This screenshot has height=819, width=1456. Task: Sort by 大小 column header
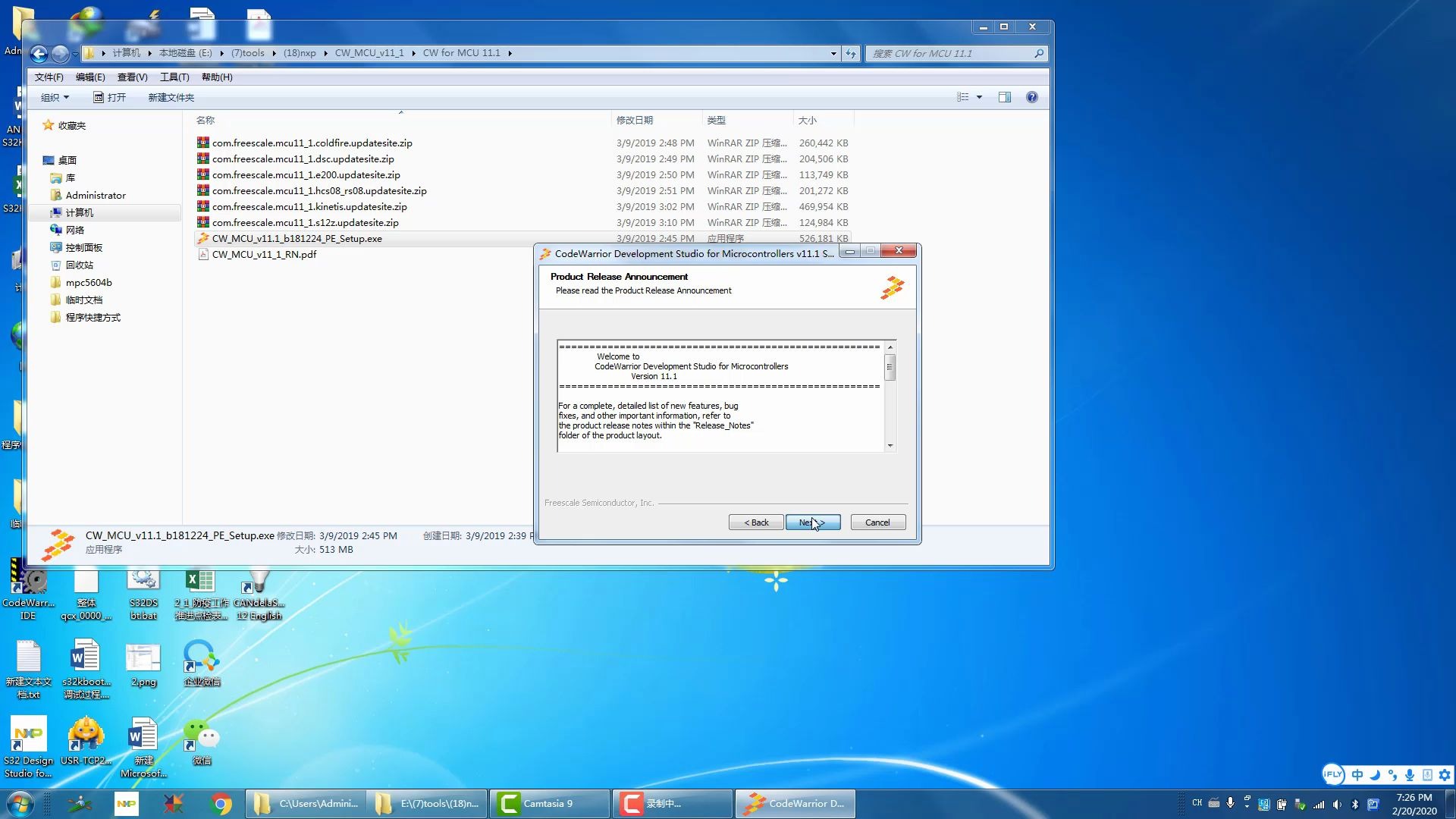(808, 120)
